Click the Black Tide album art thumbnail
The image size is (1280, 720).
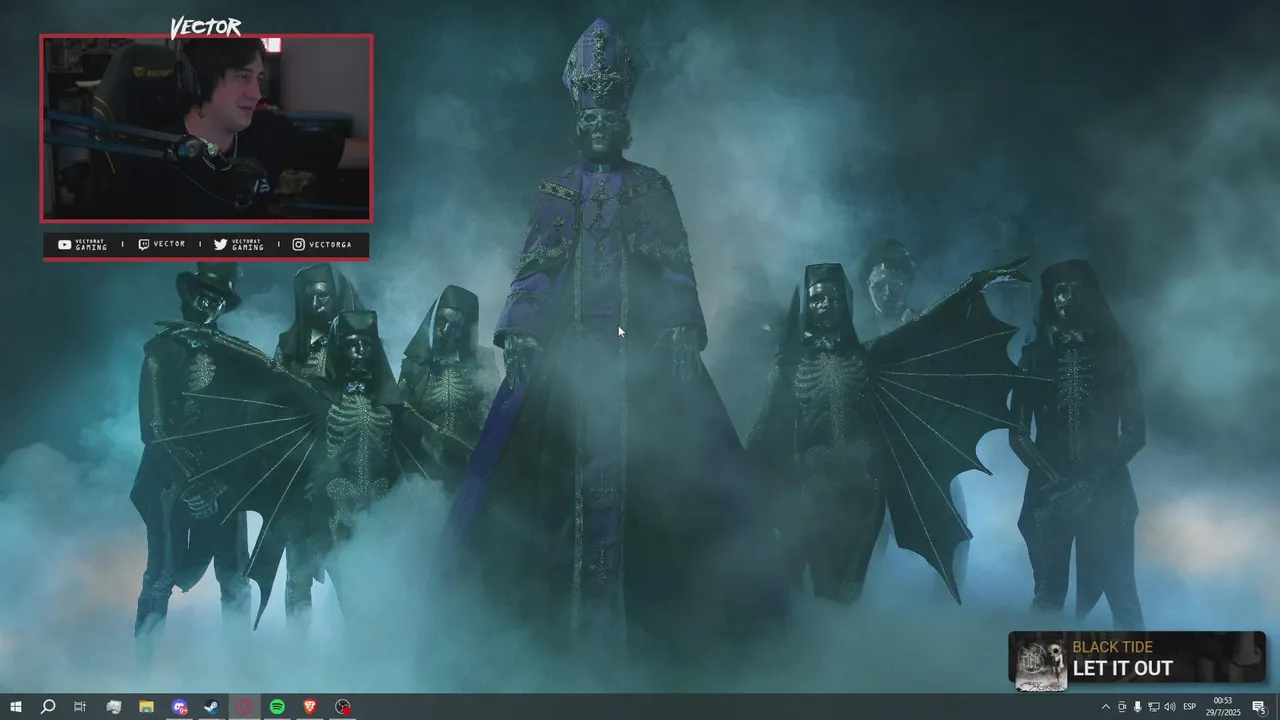coord(1041,664)
